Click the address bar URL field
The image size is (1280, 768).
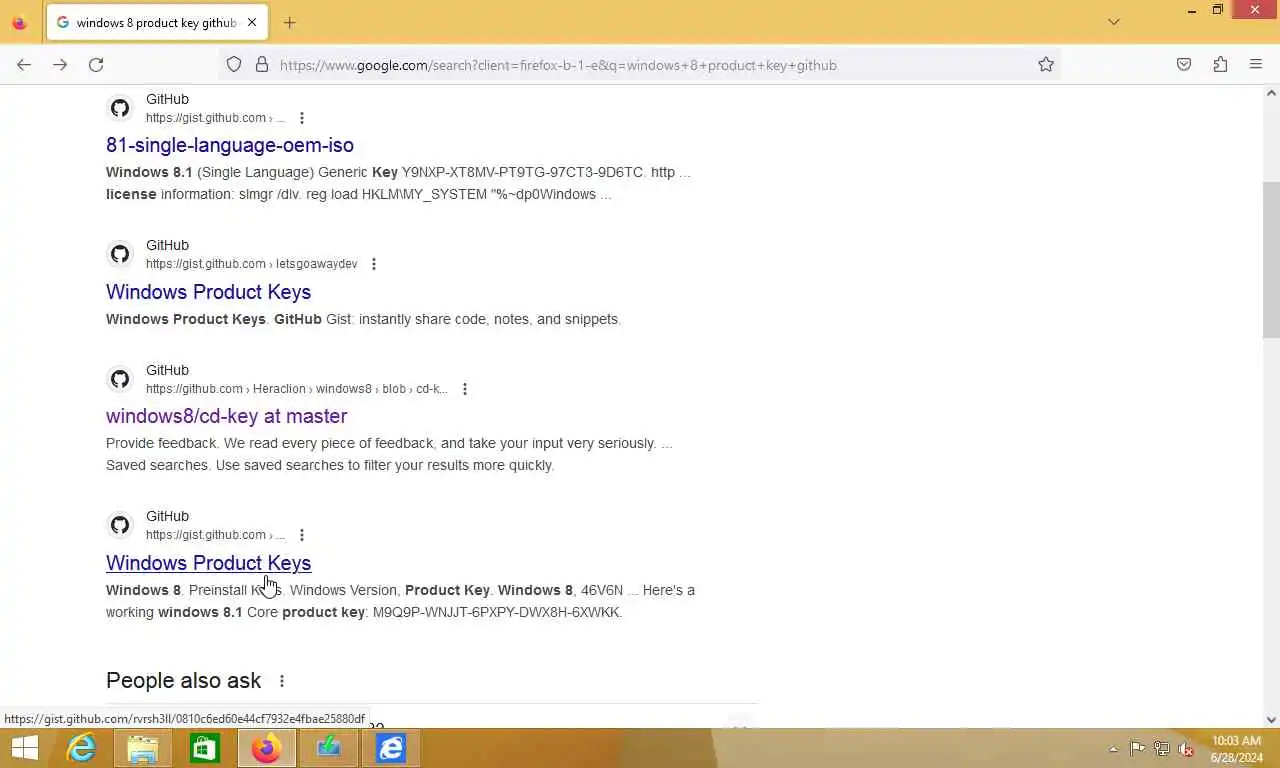point(640,65)
